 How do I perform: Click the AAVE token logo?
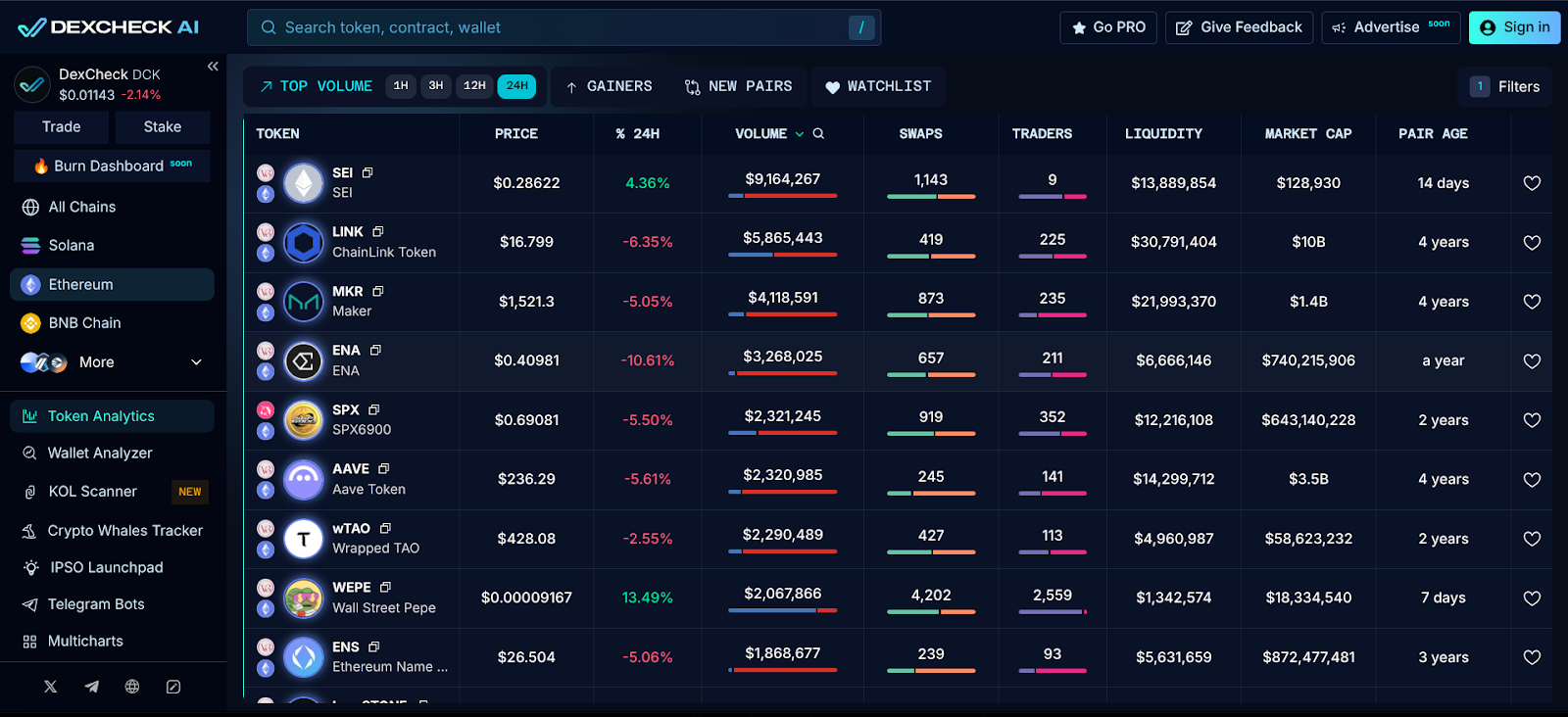[304, 480]
